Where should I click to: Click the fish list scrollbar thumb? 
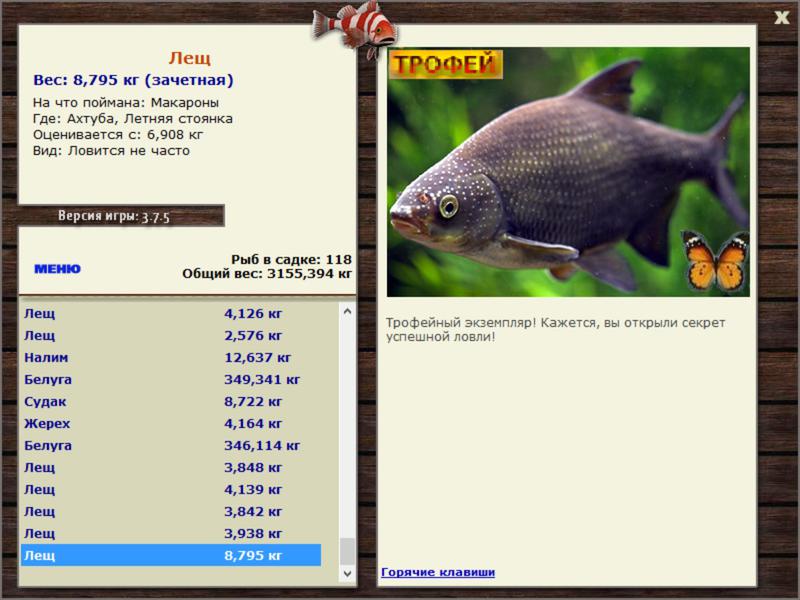[347, 551]
